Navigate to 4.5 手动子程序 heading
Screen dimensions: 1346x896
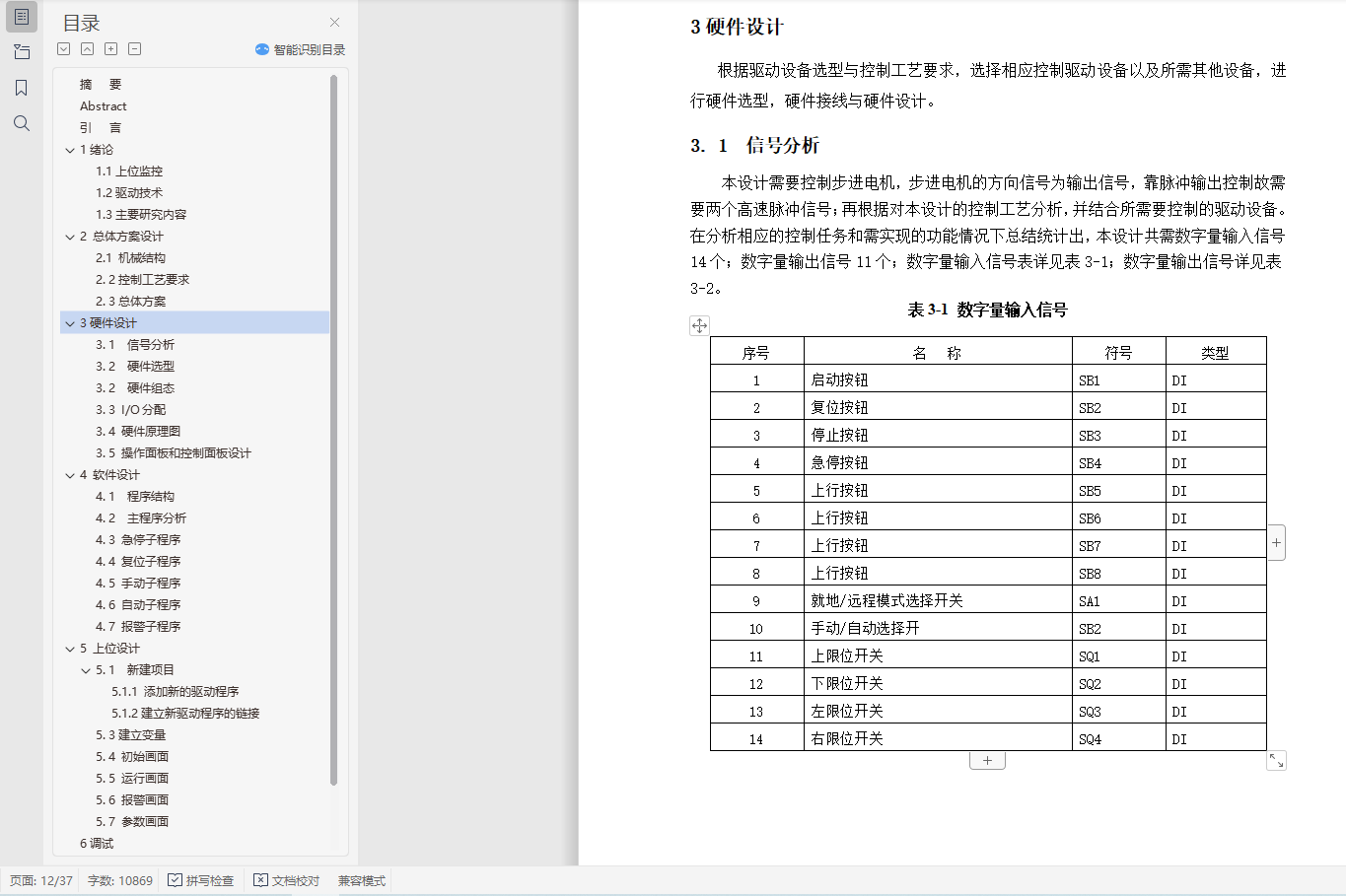coord(138,584)
